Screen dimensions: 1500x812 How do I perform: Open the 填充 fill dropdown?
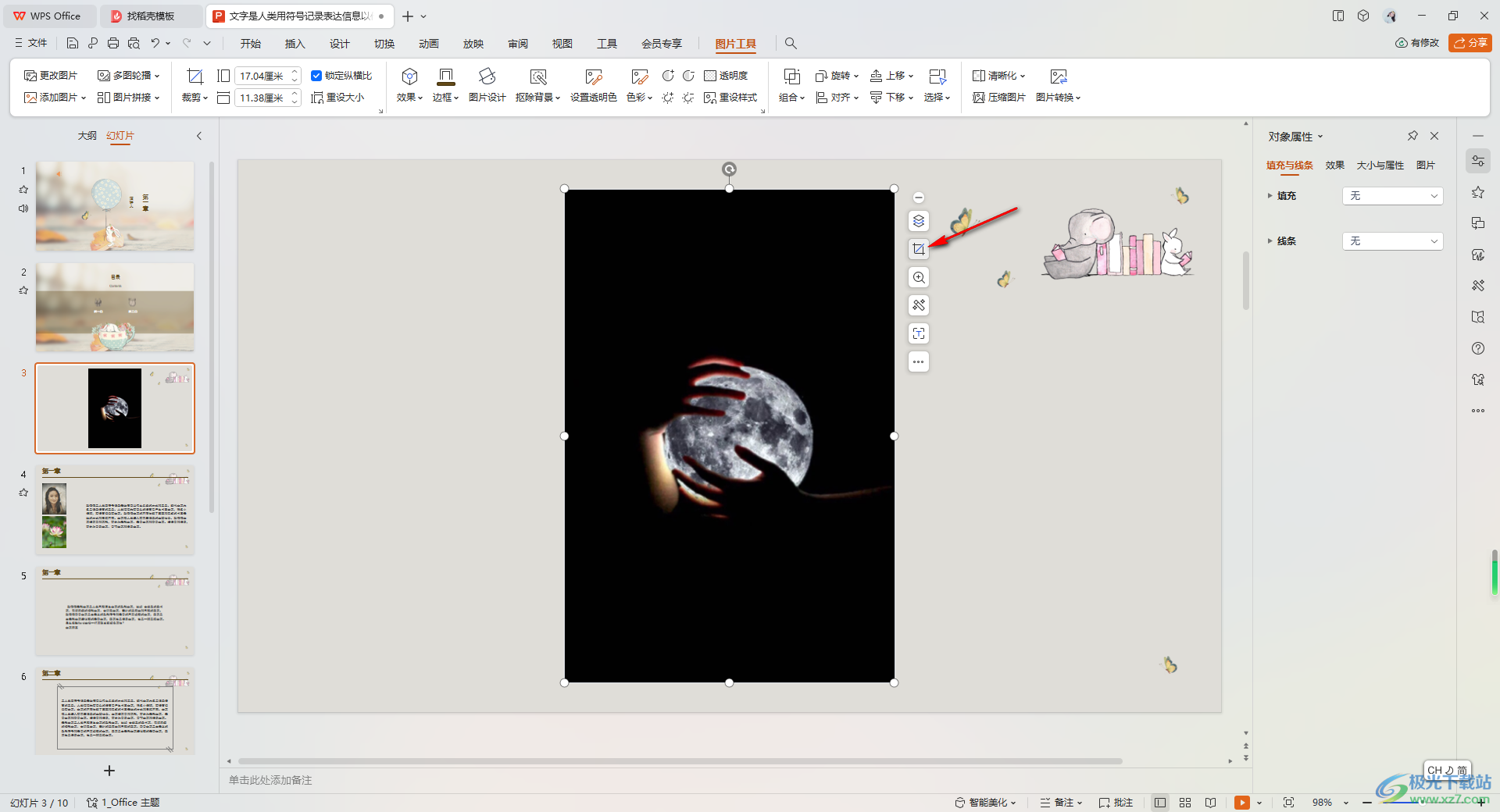[x=1392, y=196]
